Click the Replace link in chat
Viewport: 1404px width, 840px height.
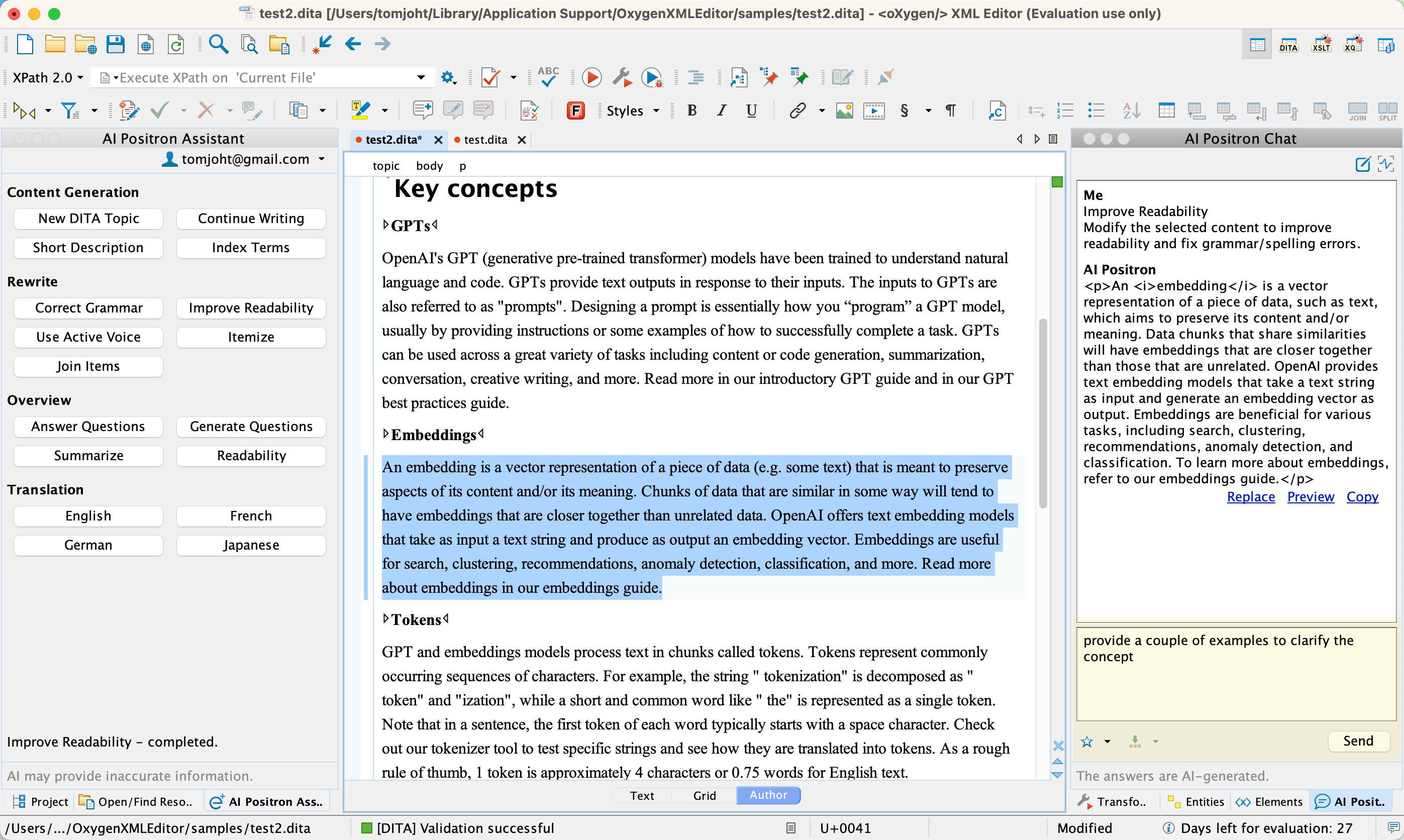(1251, 496)
